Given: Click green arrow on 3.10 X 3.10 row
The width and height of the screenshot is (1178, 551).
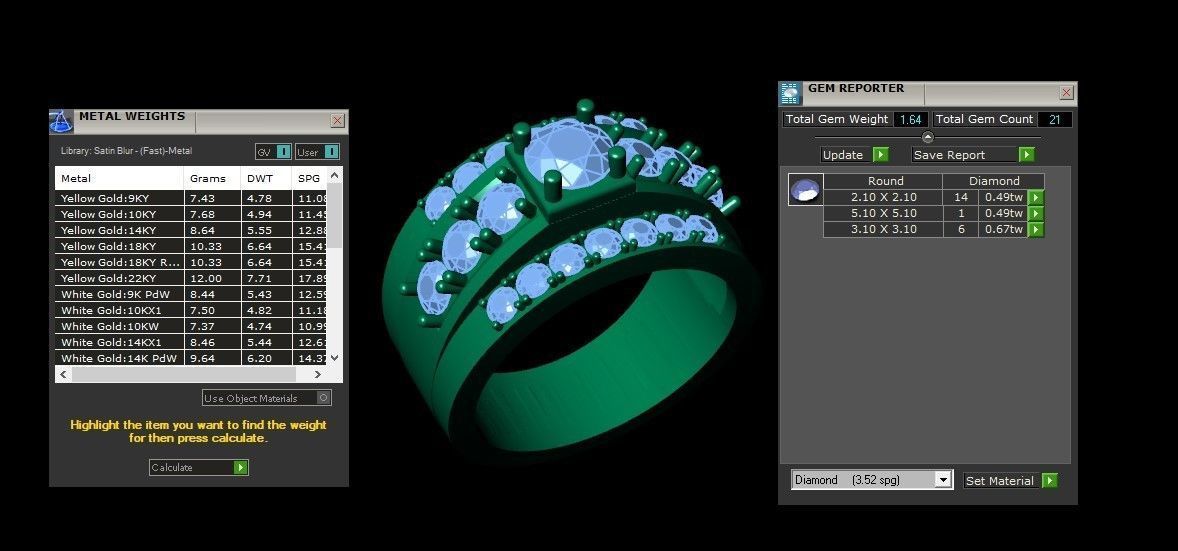Looking at the screenshot, I should 1036,229.
